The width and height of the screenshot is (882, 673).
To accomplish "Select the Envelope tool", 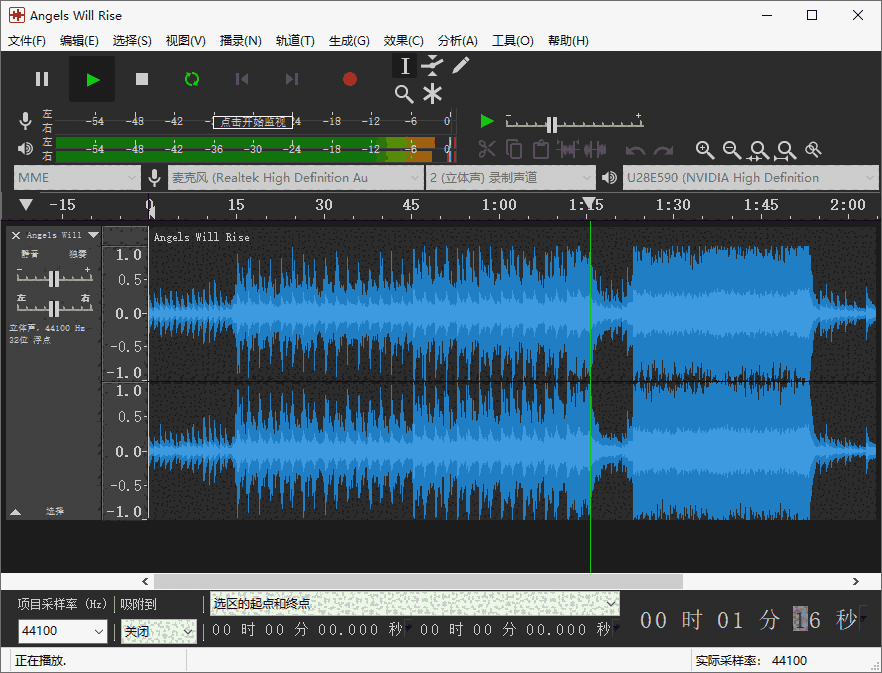I will (x=432, y=66).
